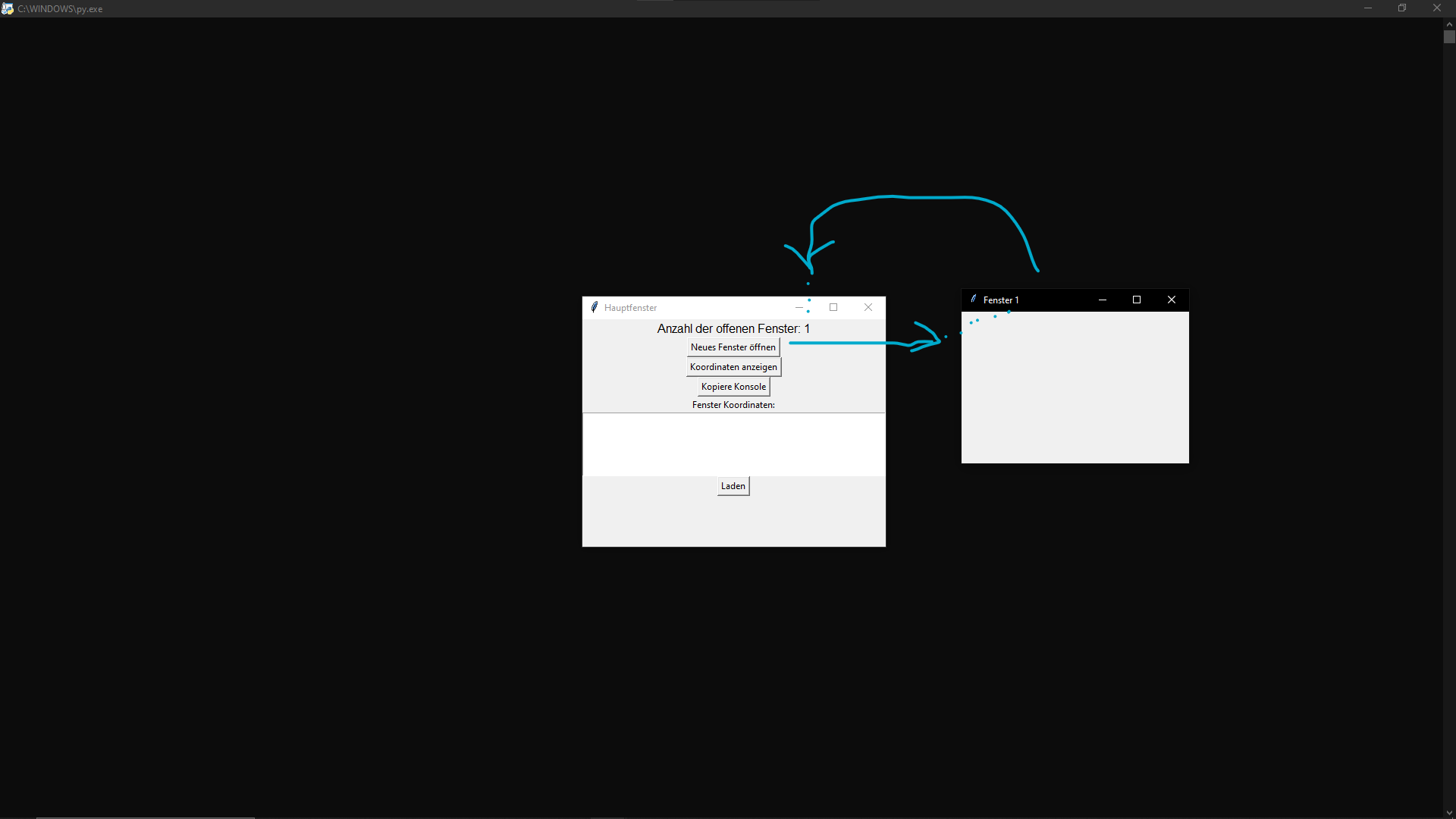This screenshot has height=819, width=1456.
Task: Minimize the py.exe console window
Action: coord(1367,8)
